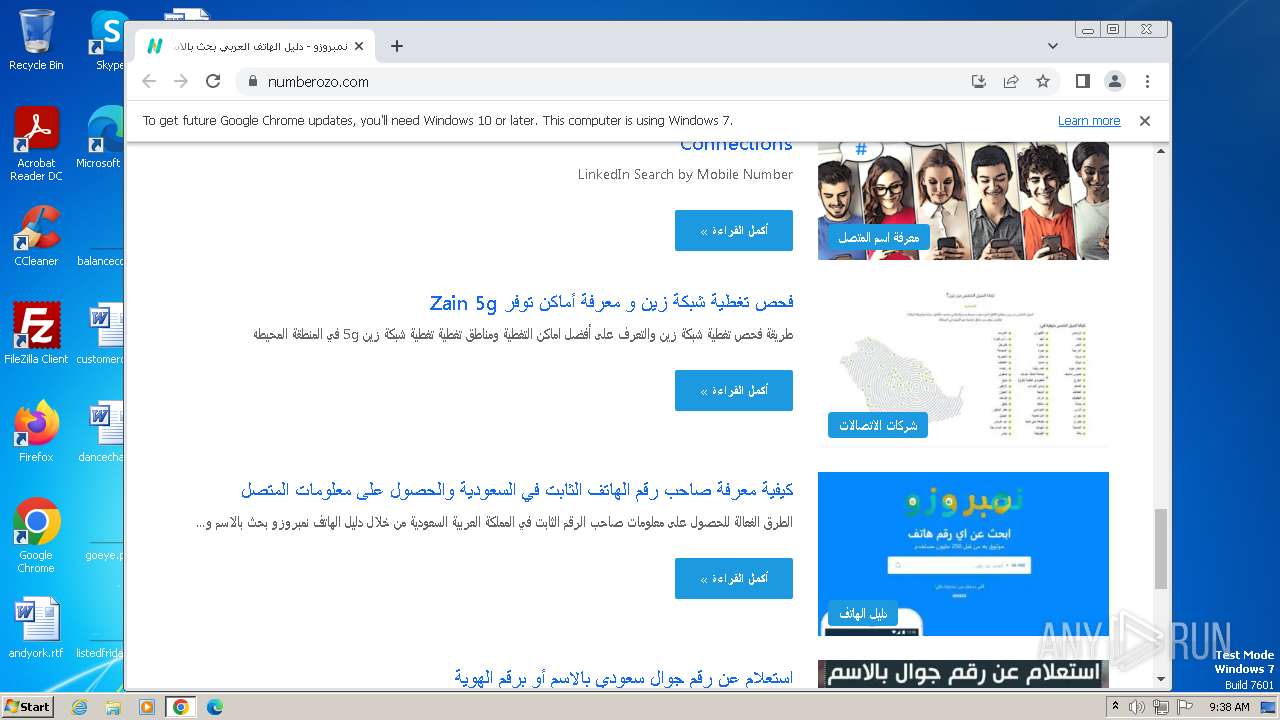Open the Chrome profile avatar
Screen dimensions: 1280x720
coord(1115,82)
